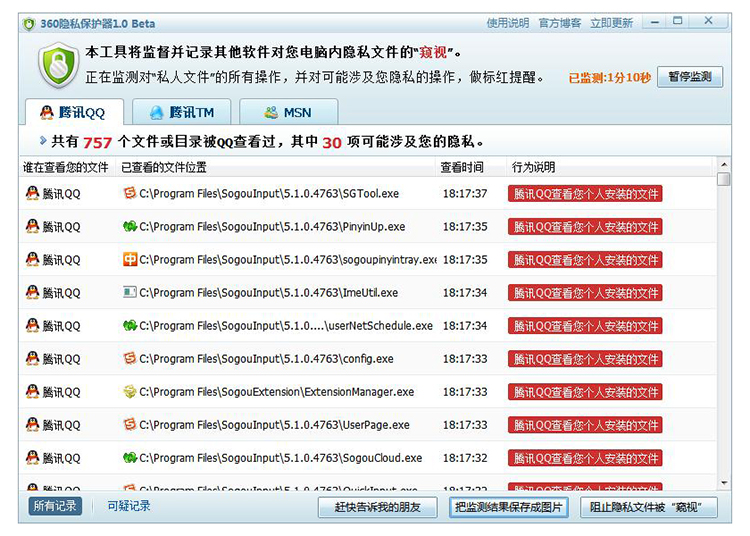The width and height of the screenshot is (750, 536).
Task: Click the red 757 files count
Action: point(97,142)
